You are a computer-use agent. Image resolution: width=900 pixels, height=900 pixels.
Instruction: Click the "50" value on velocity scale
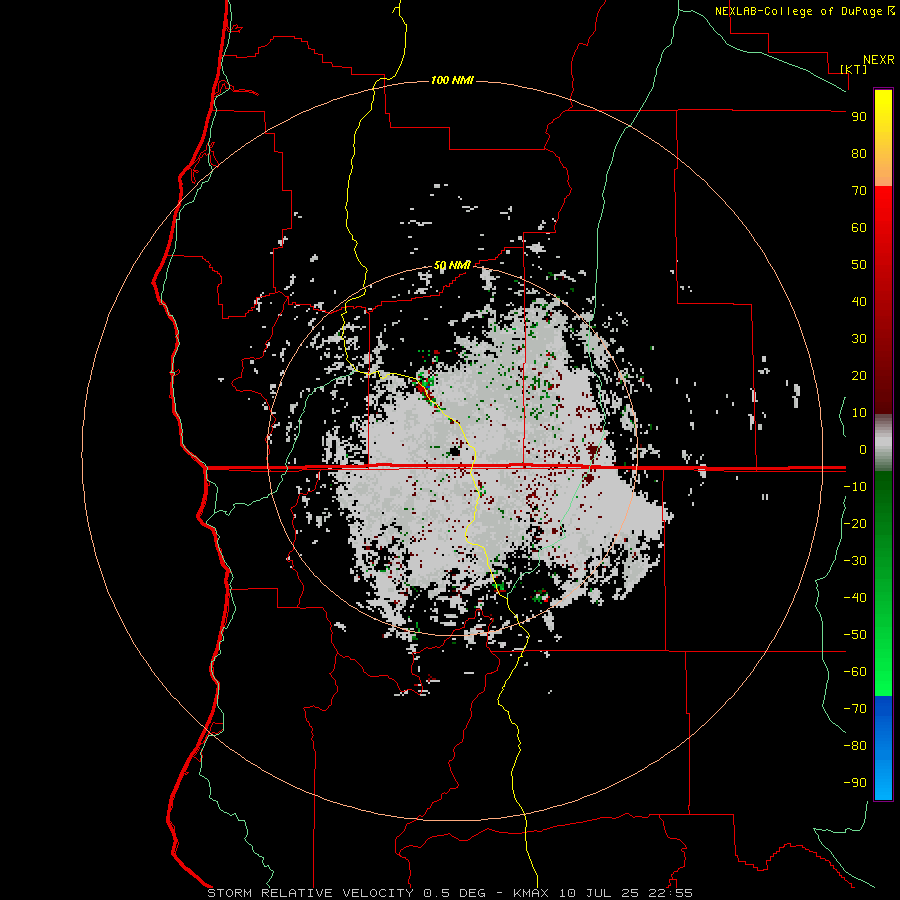pyautogui.click(x=859, y=265)
